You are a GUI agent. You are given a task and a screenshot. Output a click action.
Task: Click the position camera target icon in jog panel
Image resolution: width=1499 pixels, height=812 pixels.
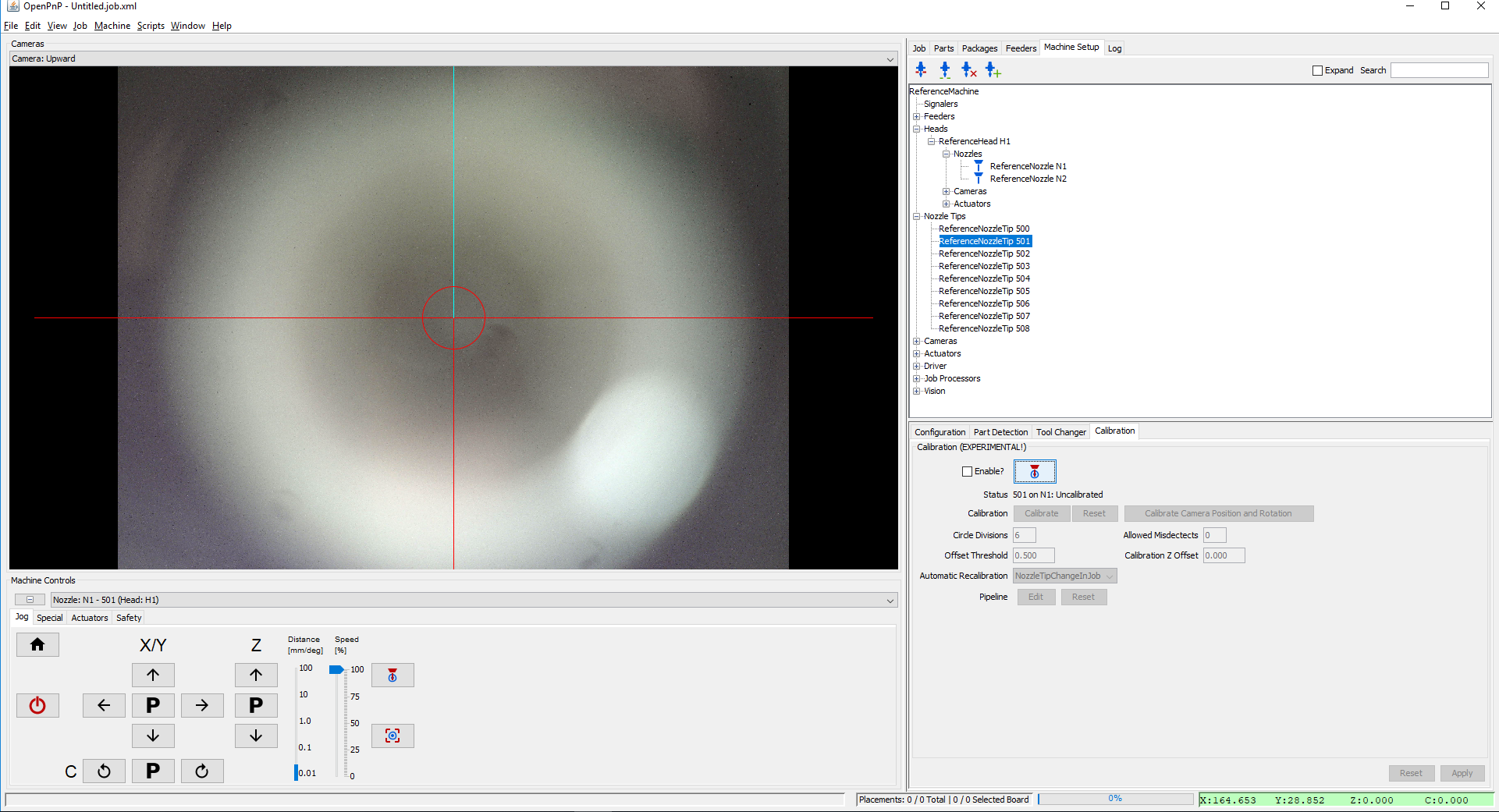[393, 736]
